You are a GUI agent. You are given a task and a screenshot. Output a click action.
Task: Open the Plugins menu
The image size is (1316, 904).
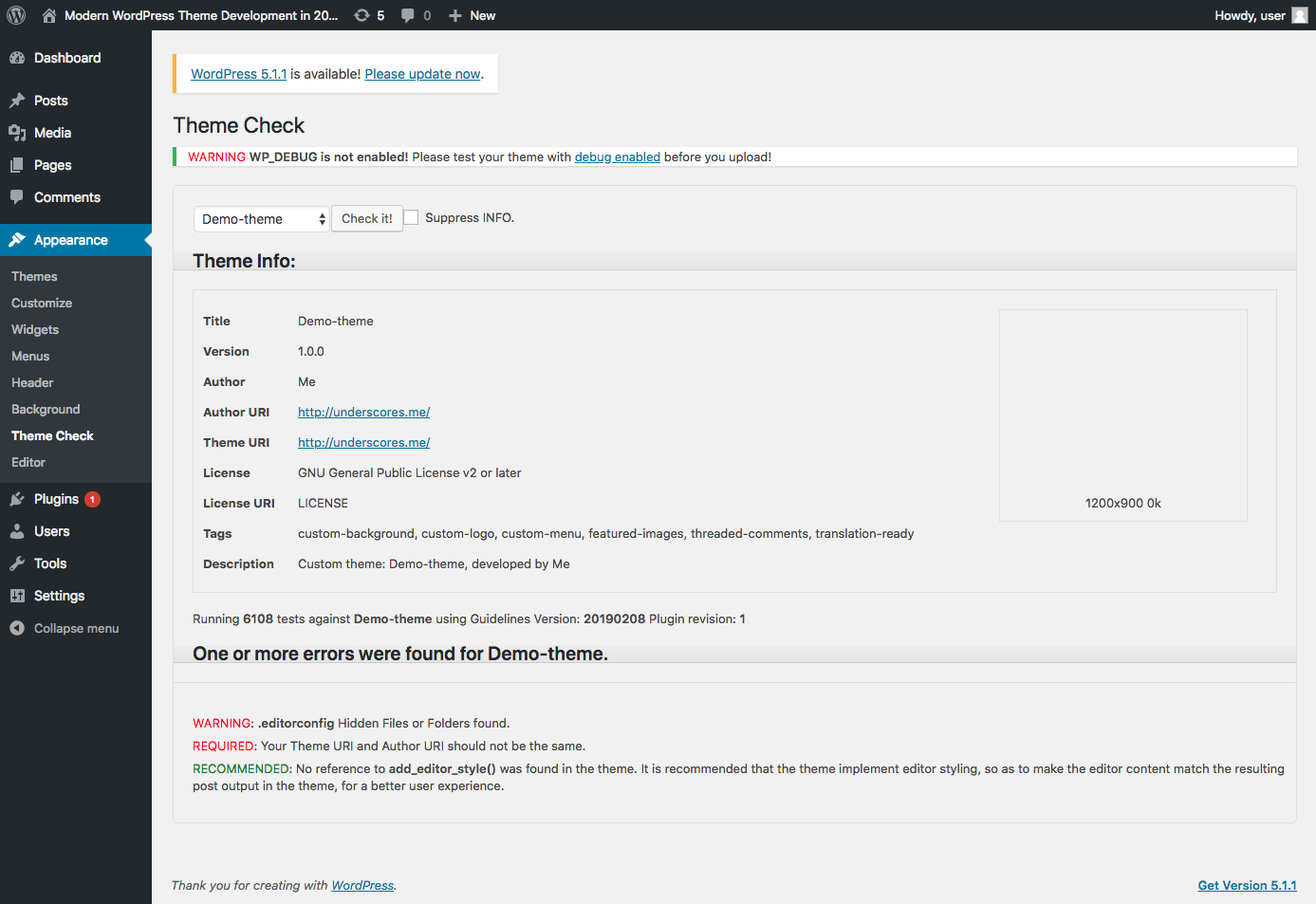[x=76, y=499]
